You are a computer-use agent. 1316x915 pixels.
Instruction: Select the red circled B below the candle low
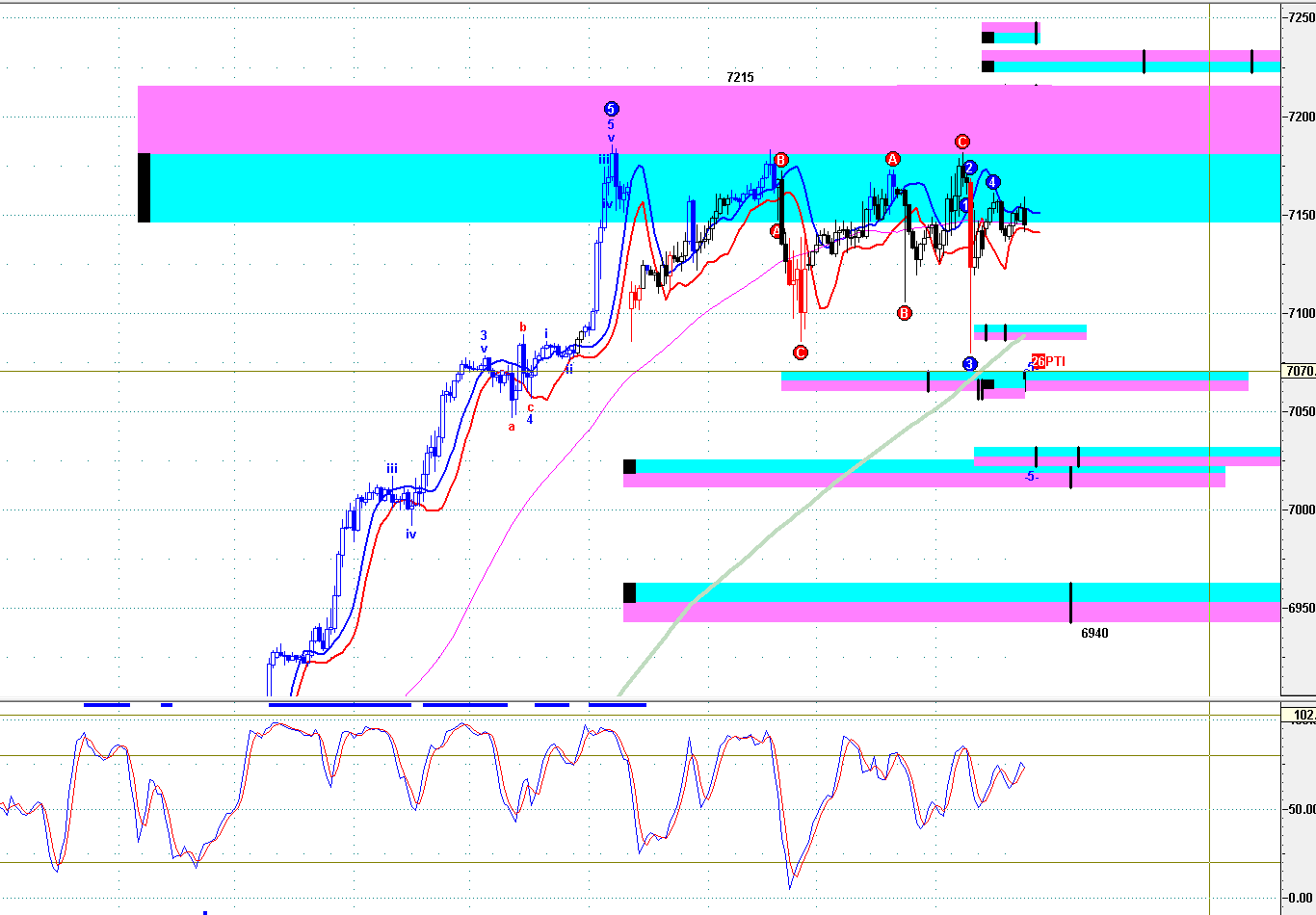904,313
